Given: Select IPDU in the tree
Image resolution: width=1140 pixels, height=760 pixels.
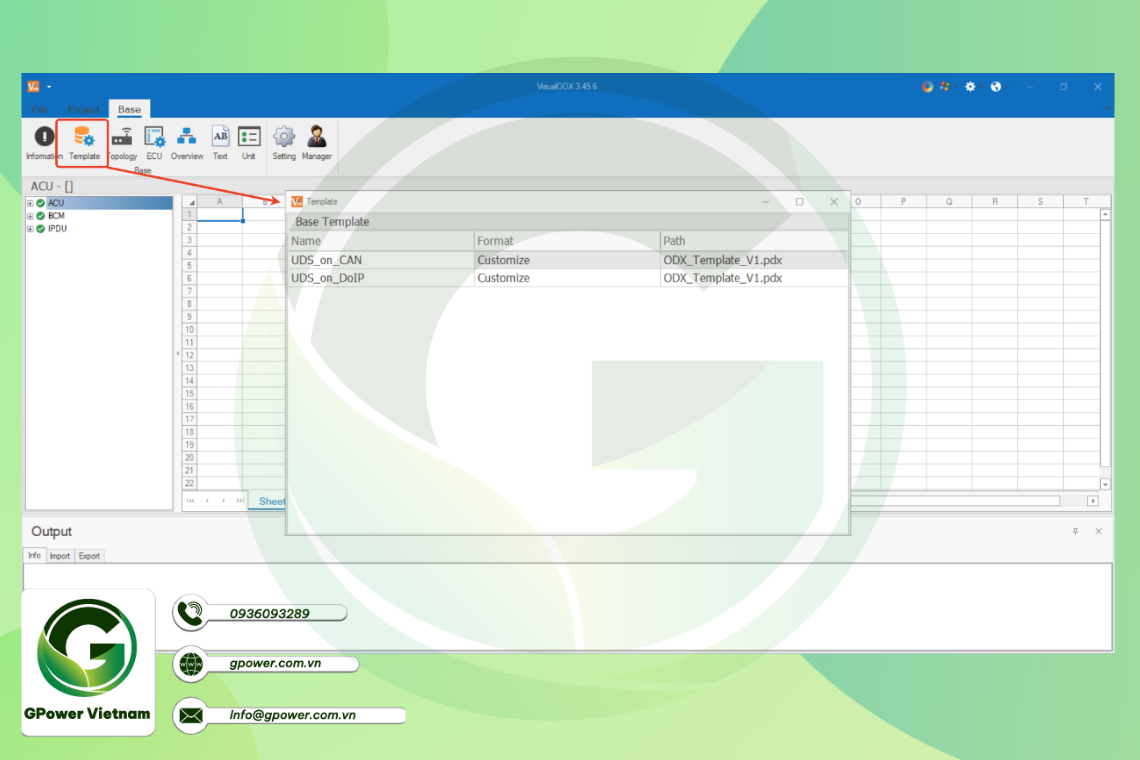Looking at the screenshot, I should 57,228.
